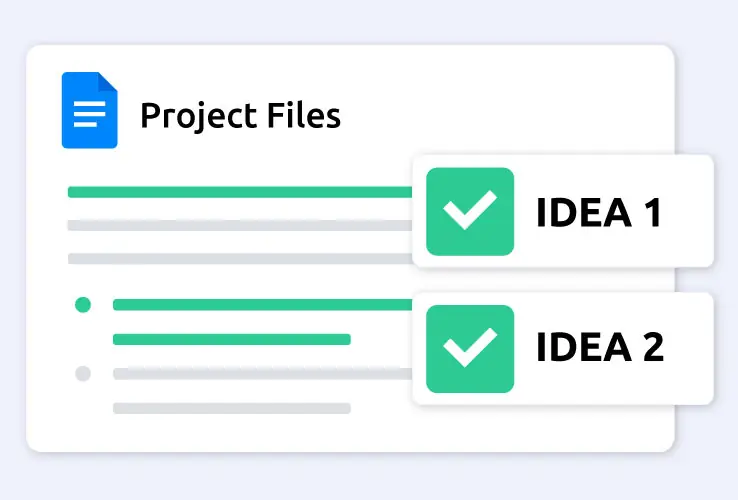This screenshot has height=500, width=738.
Task: Select the gray bullet point dot
Action: click(x=83, y=373)
